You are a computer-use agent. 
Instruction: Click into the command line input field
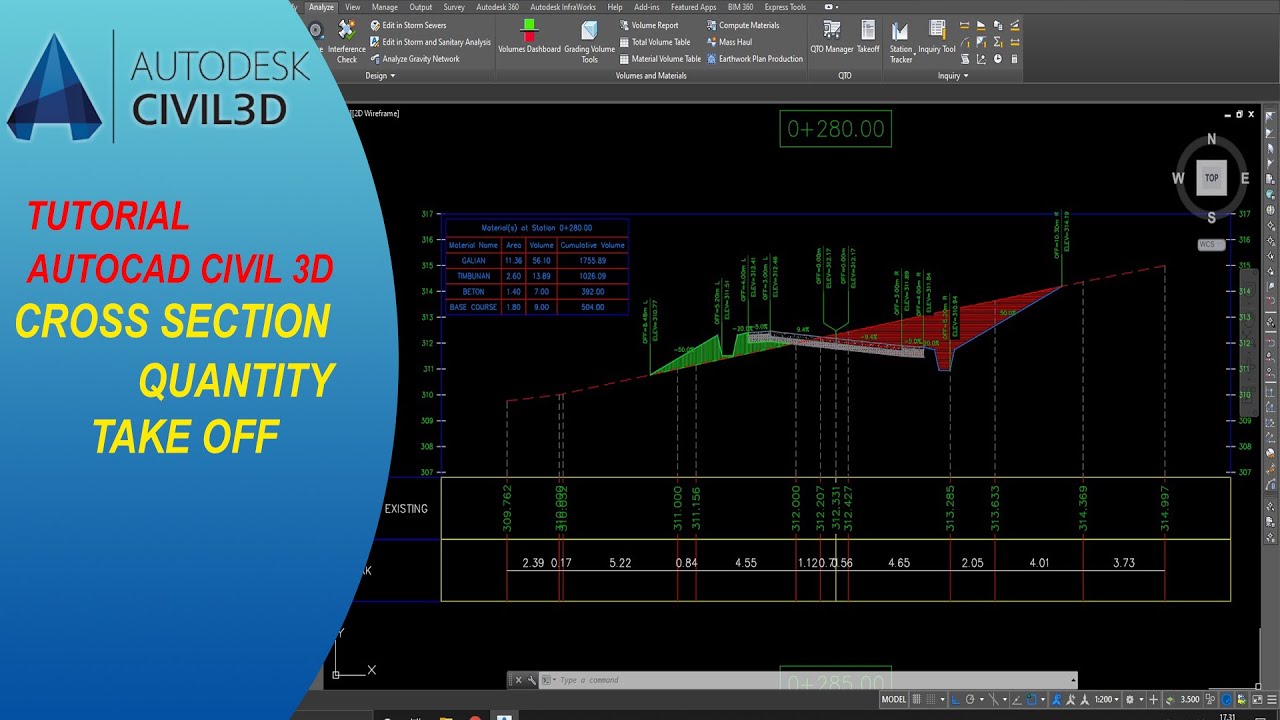click(810, 680)
